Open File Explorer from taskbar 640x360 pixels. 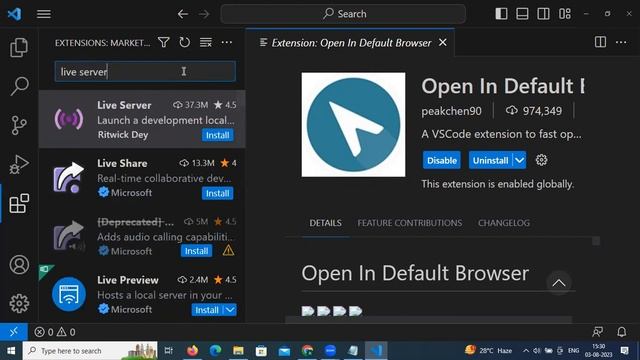coord(238,351)
